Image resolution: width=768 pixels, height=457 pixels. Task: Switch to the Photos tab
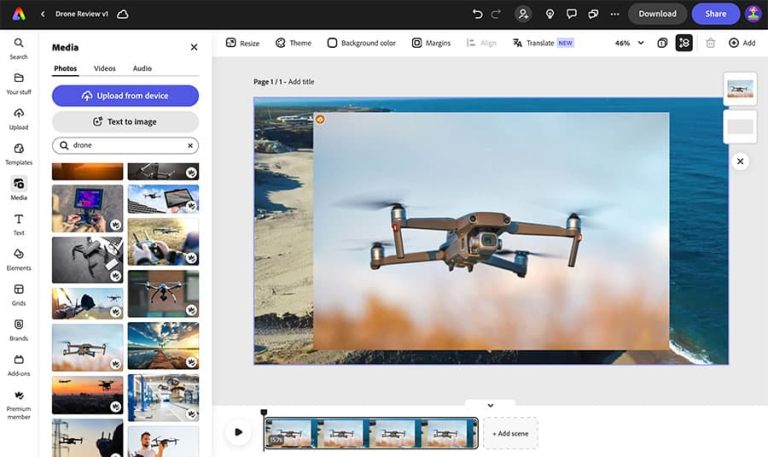[65, 69]
